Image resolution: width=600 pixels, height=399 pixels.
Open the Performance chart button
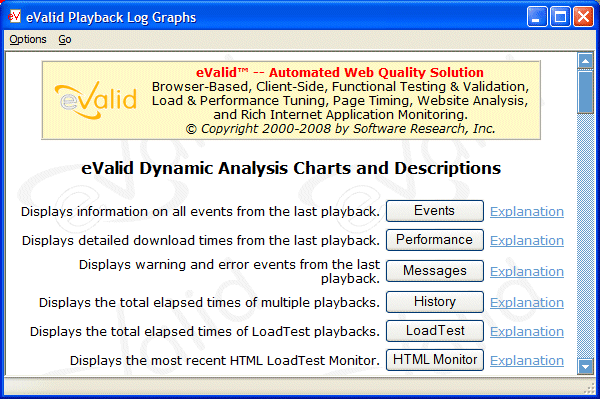click(x=435, y=240)
